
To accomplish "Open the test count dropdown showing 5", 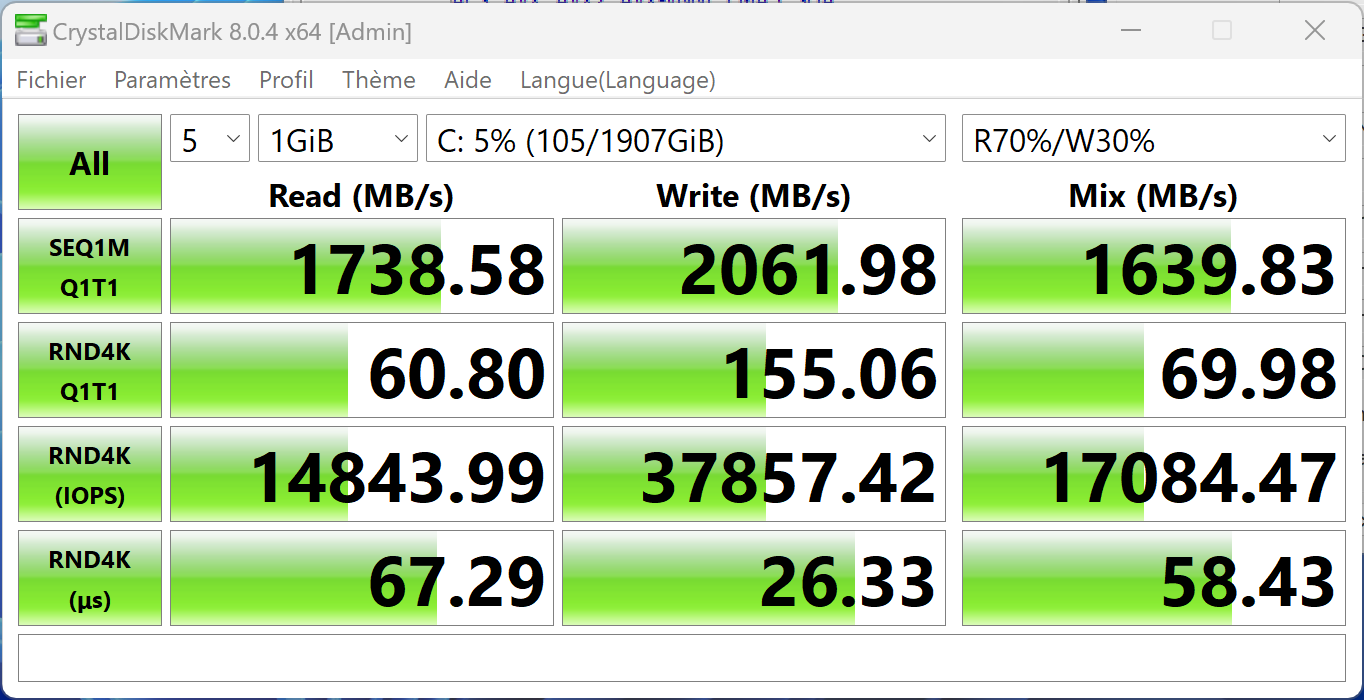I will click(210, 139).
